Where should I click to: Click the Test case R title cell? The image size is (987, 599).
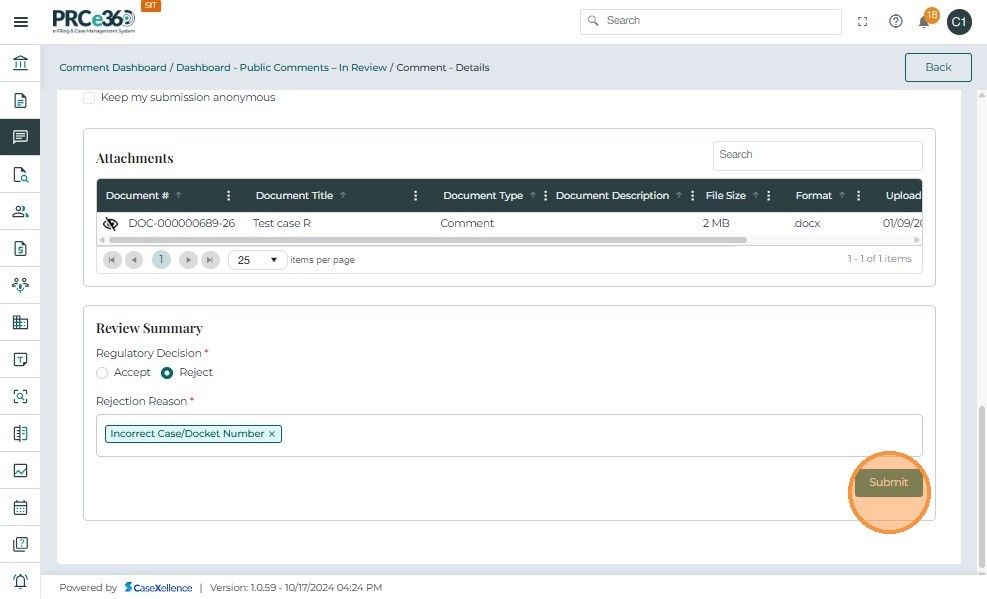pos(281,223)
